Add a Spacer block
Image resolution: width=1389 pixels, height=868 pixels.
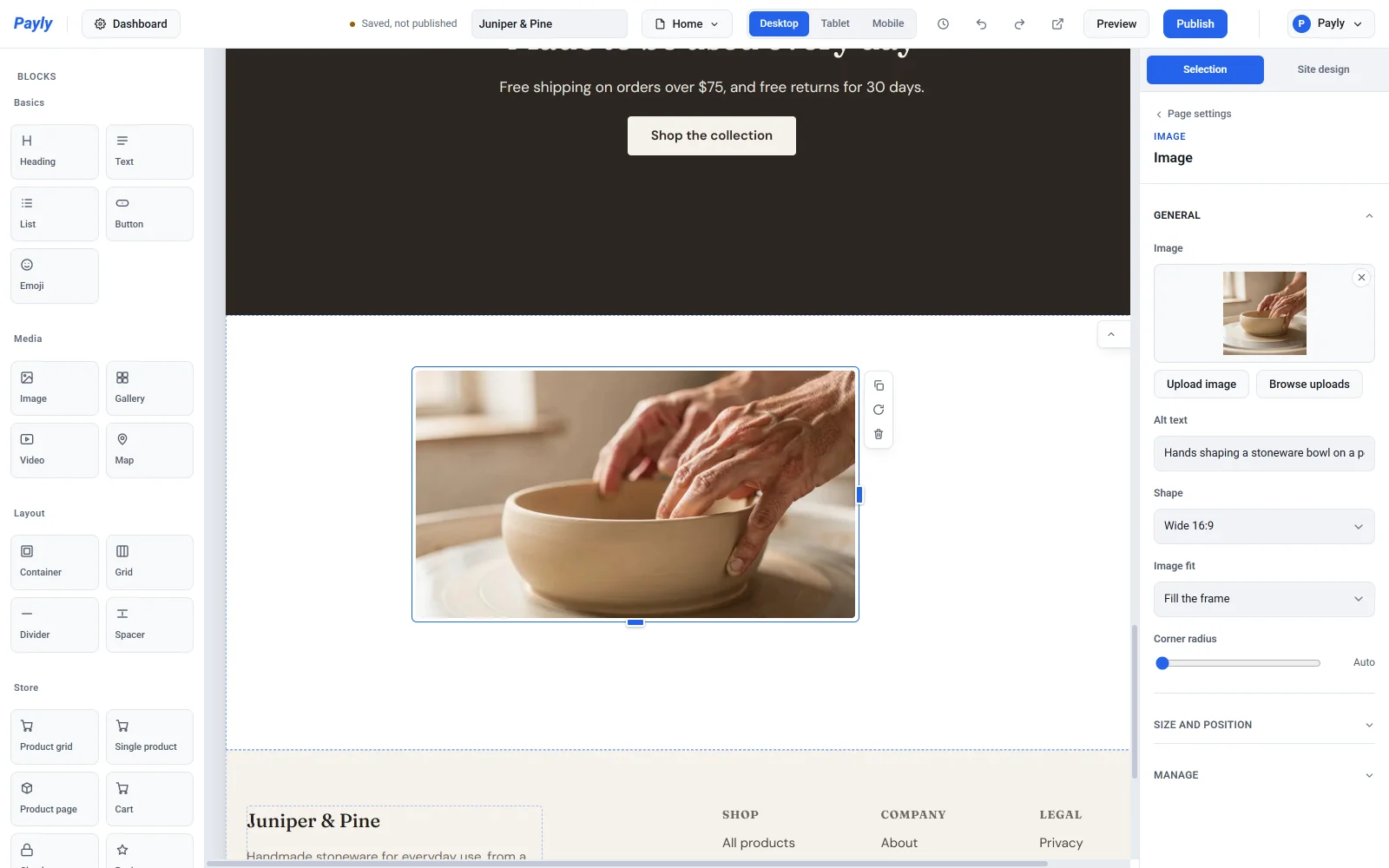click(x=149, y=625)
